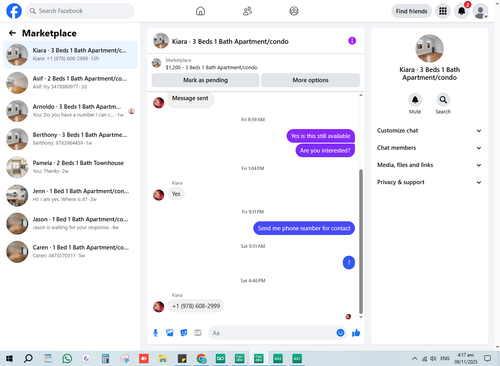Open the Windows Start menu
This screenshot has height=366, width=500.
[9, 359]
